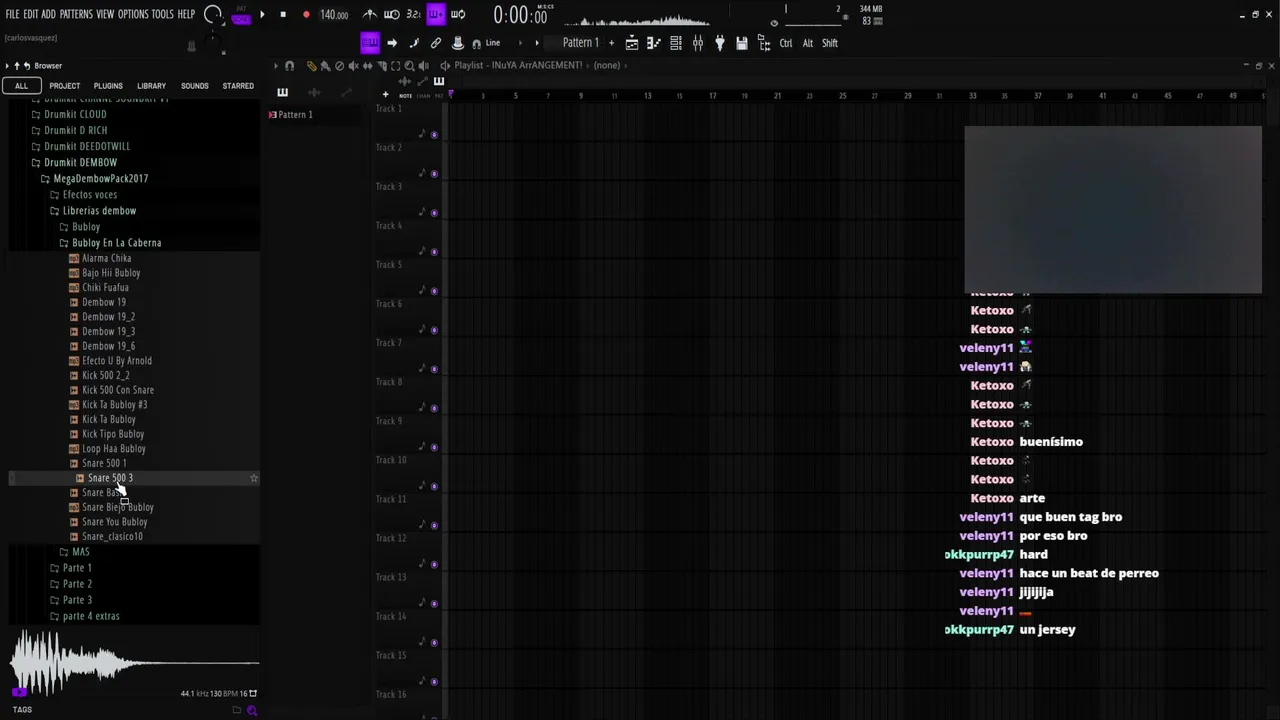Star the Snare 500 3 sample
The height and width of the screenshot is (720, 1280).
click(254, 478)
